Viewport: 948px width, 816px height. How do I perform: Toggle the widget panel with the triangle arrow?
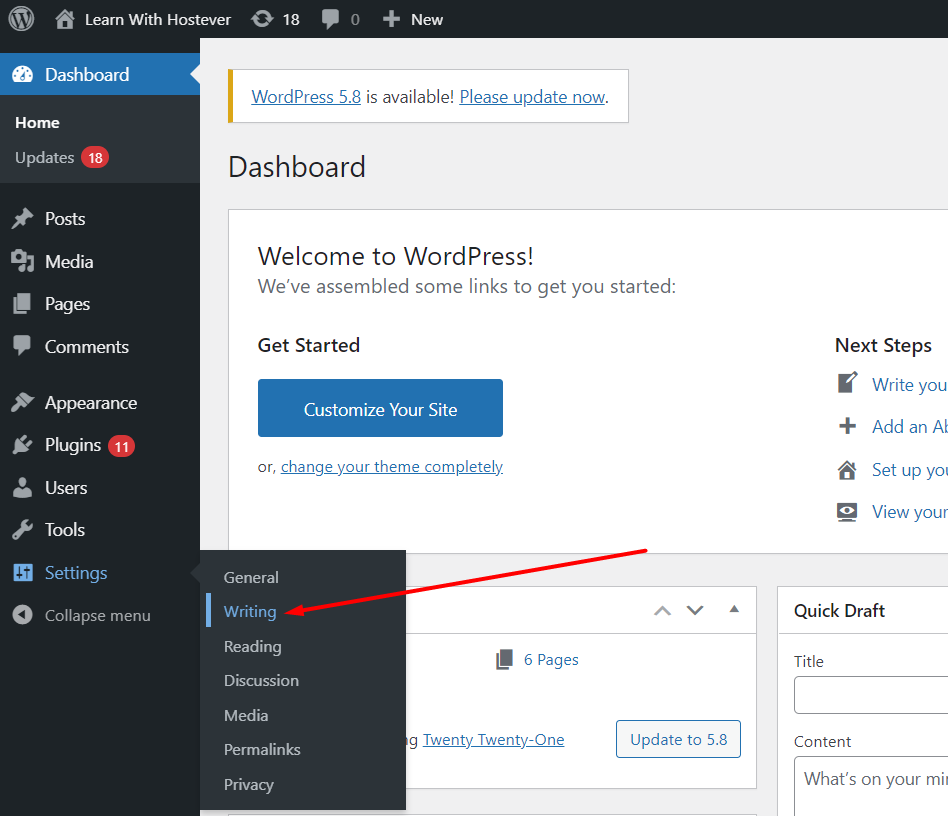point(734,609)
